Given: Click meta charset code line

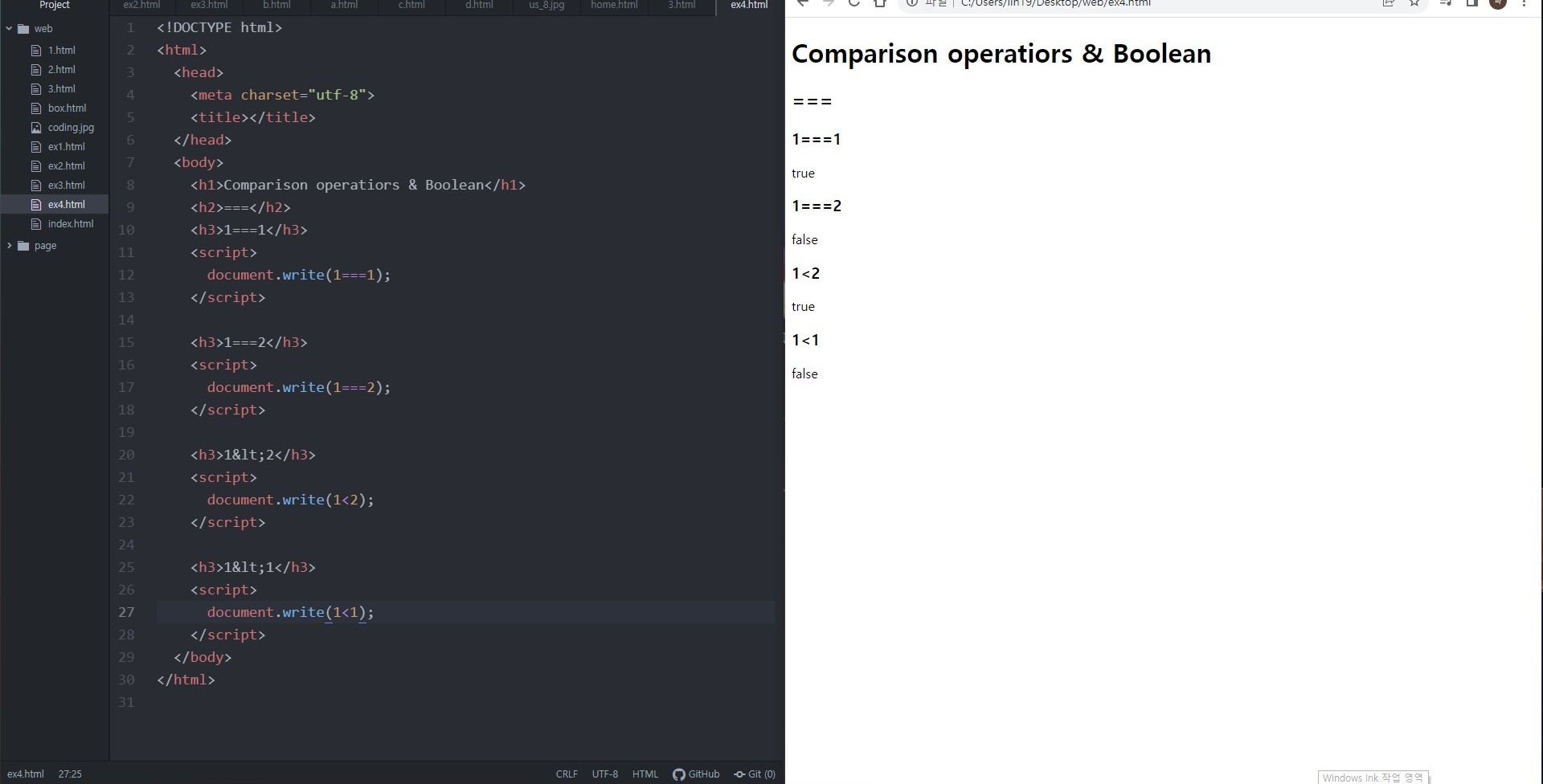Looking at the screenshot, I should coord(282,95).
